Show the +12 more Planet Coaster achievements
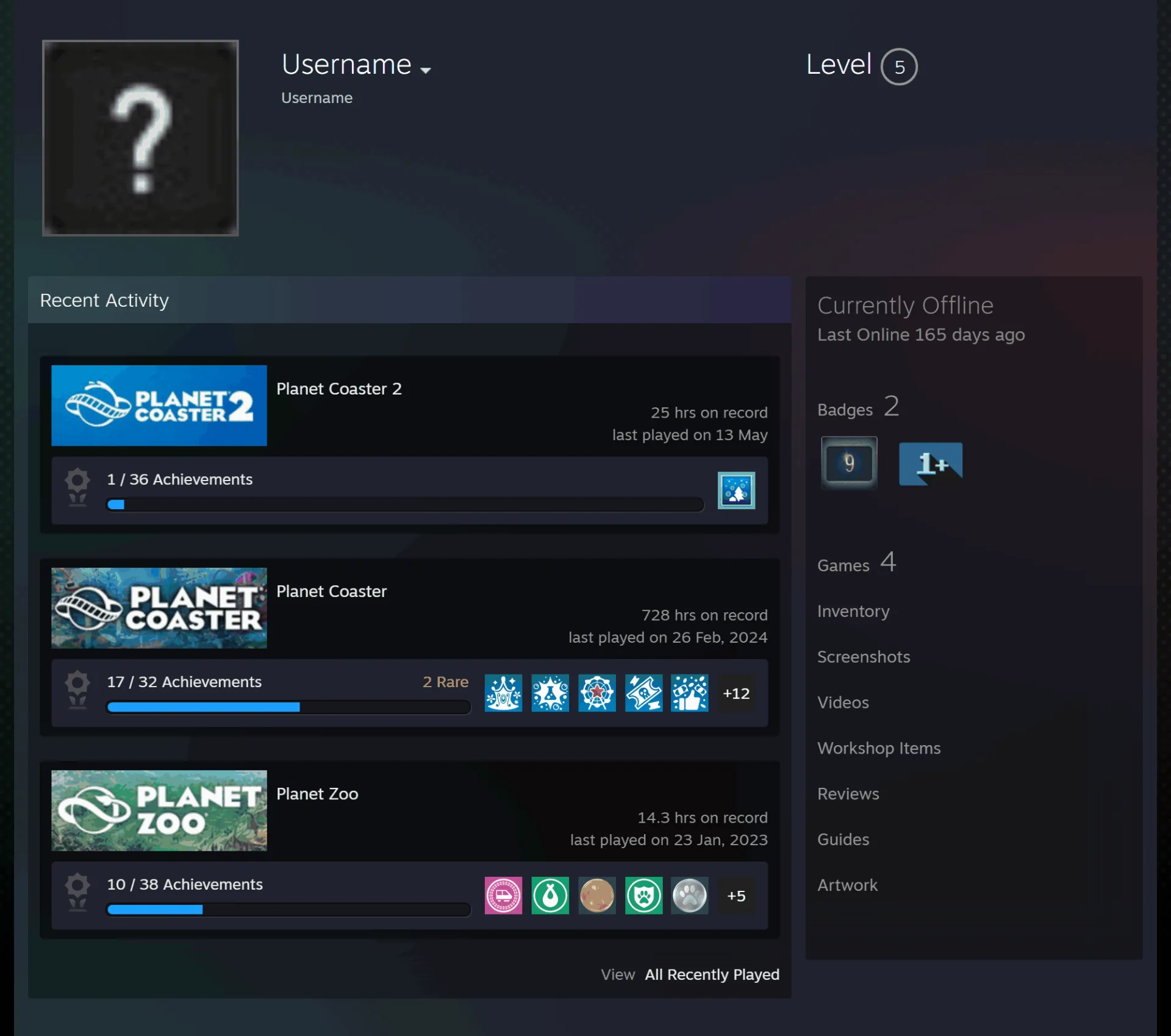 coord(736,693)
